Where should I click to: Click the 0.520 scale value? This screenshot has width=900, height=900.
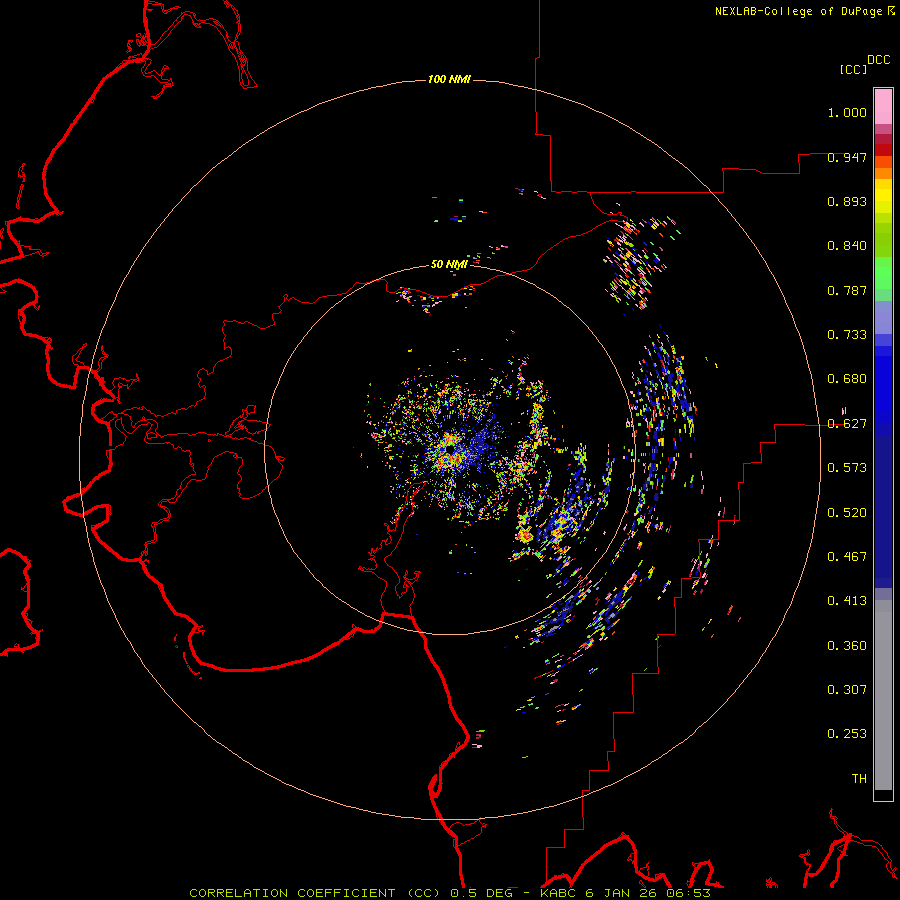[847, 513]
